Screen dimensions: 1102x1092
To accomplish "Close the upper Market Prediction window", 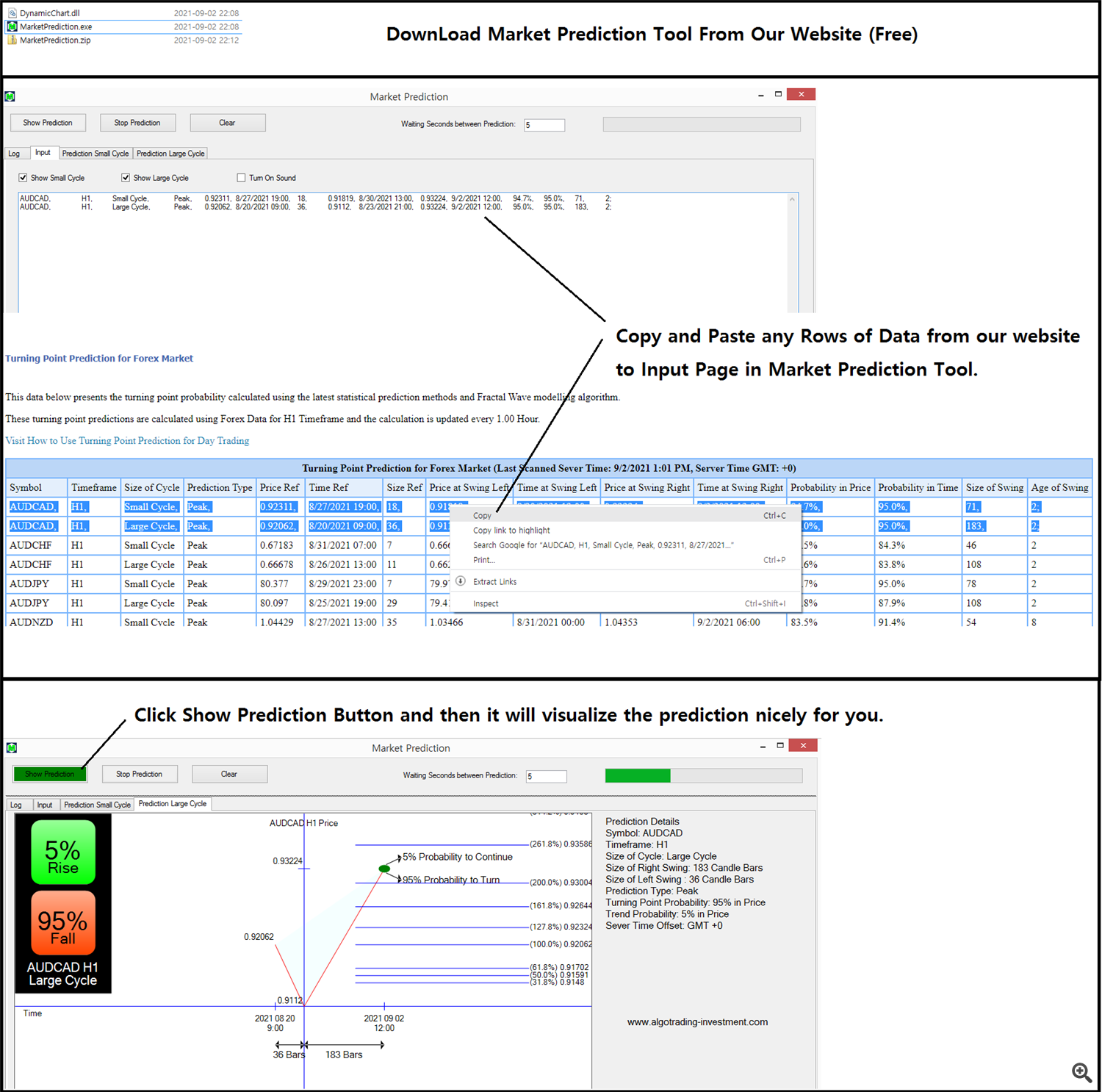I will [x=801, y=94].
